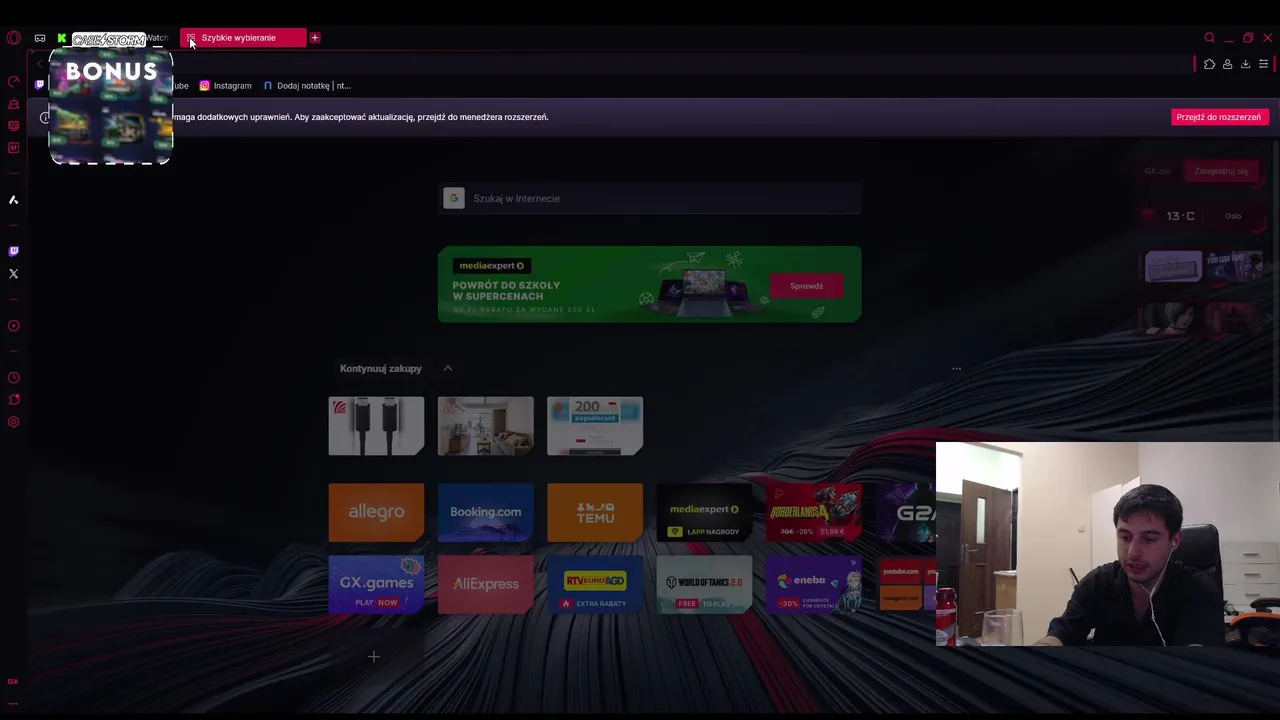This screenshot has height=720, width=1280.
Task: Click the Oslo weather location
Action: click(1233, 216)
